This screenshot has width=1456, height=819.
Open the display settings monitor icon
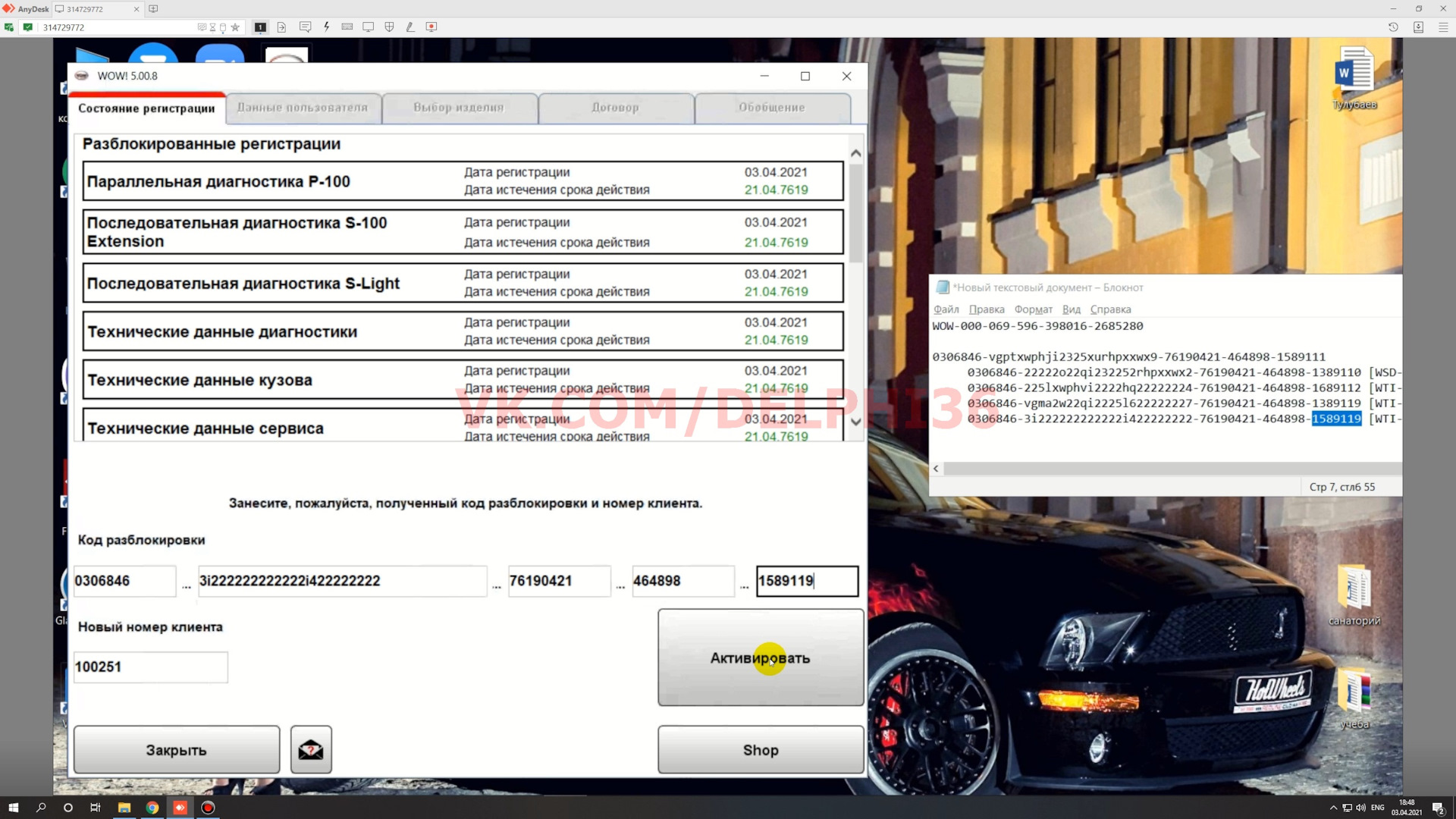pos(369,27)
